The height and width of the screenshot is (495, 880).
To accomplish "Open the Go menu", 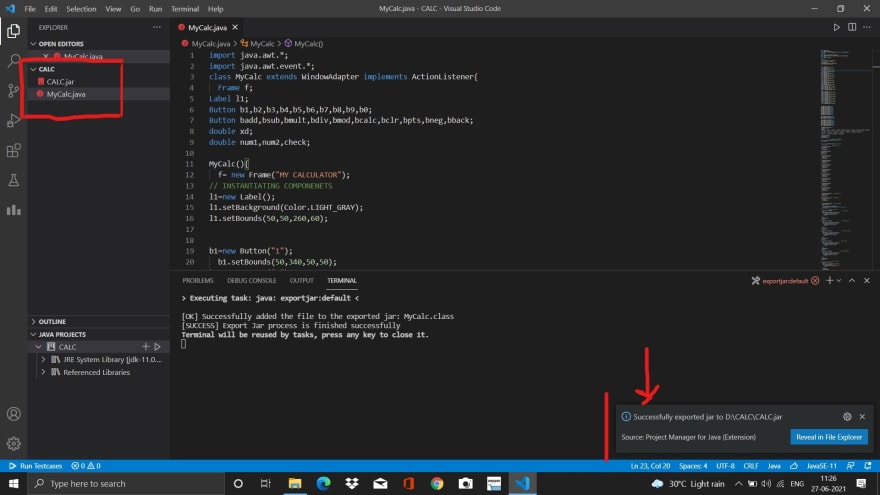I will coord(135,9).
